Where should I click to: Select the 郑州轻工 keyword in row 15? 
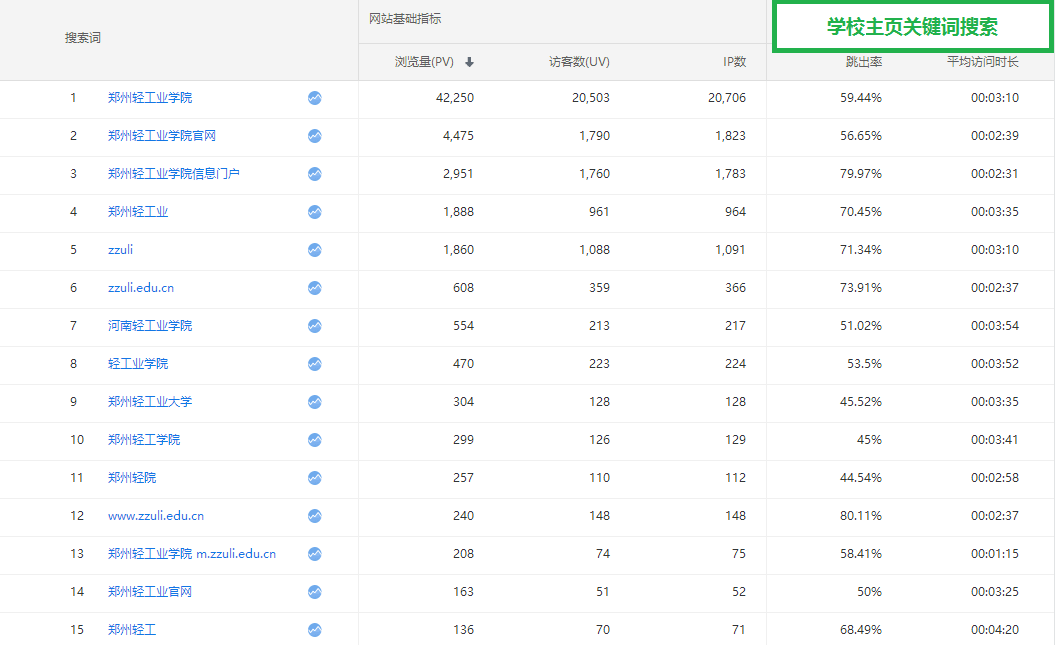[132, 630]
